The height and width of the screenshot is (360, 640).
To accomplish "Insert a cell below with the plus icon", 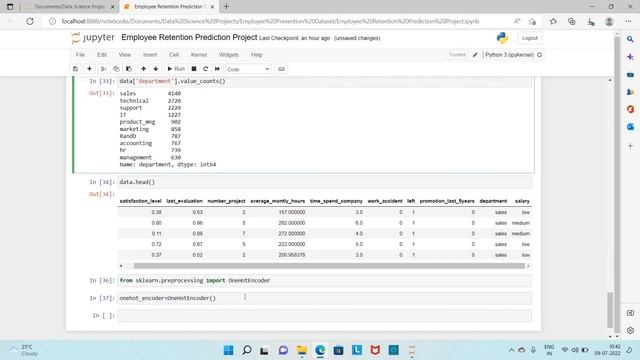I will (x=89, y=69).
